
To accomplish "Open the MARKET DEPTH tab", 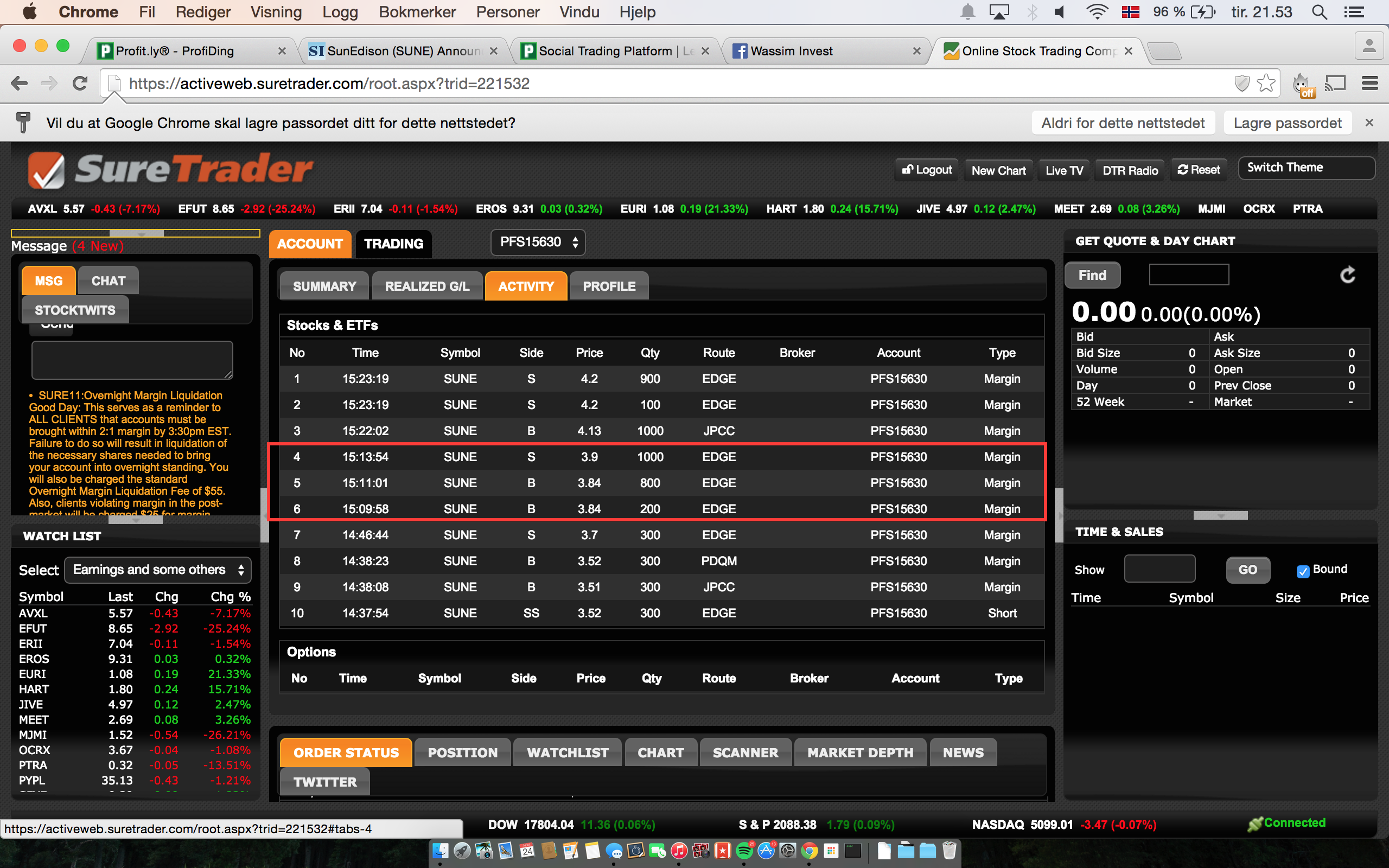I will 859,752.
